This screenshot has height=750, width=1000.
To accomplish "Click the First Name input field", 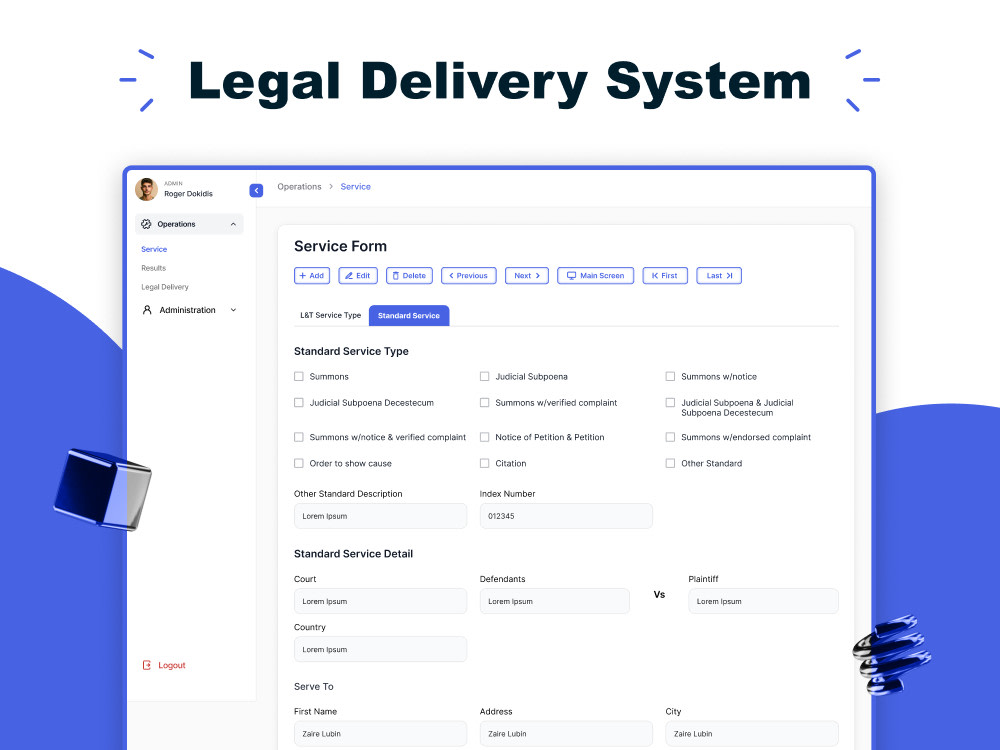I will 380,733.
